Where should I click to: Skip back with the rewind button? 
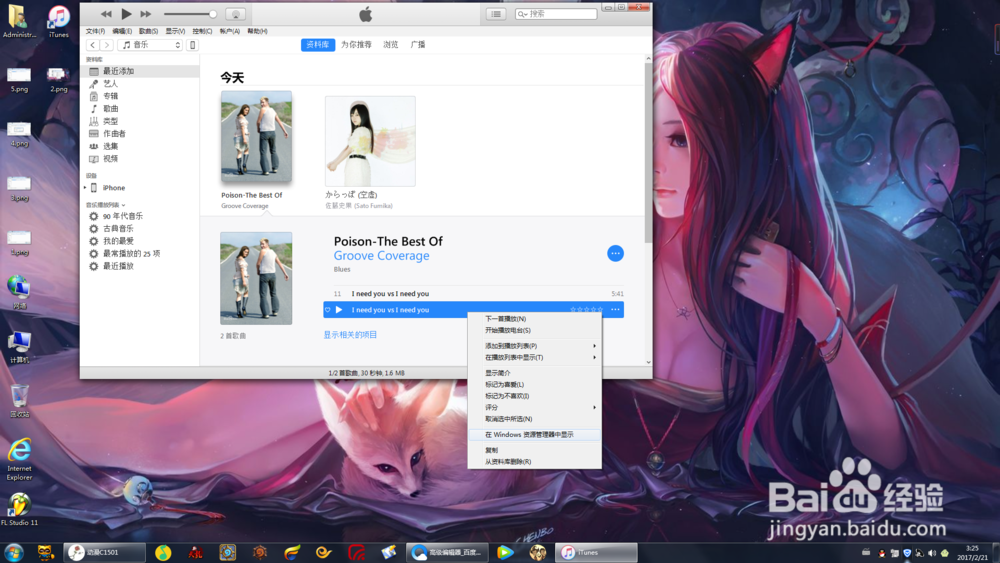tap(106, 14)
